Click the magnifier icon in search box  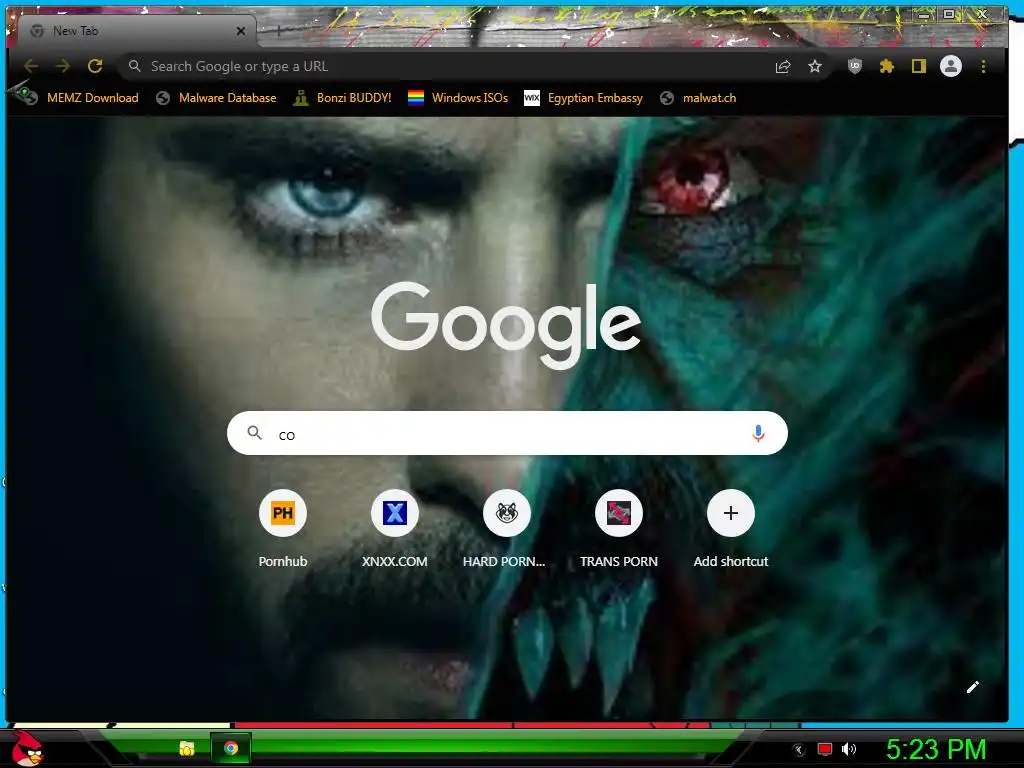(255, 432)
